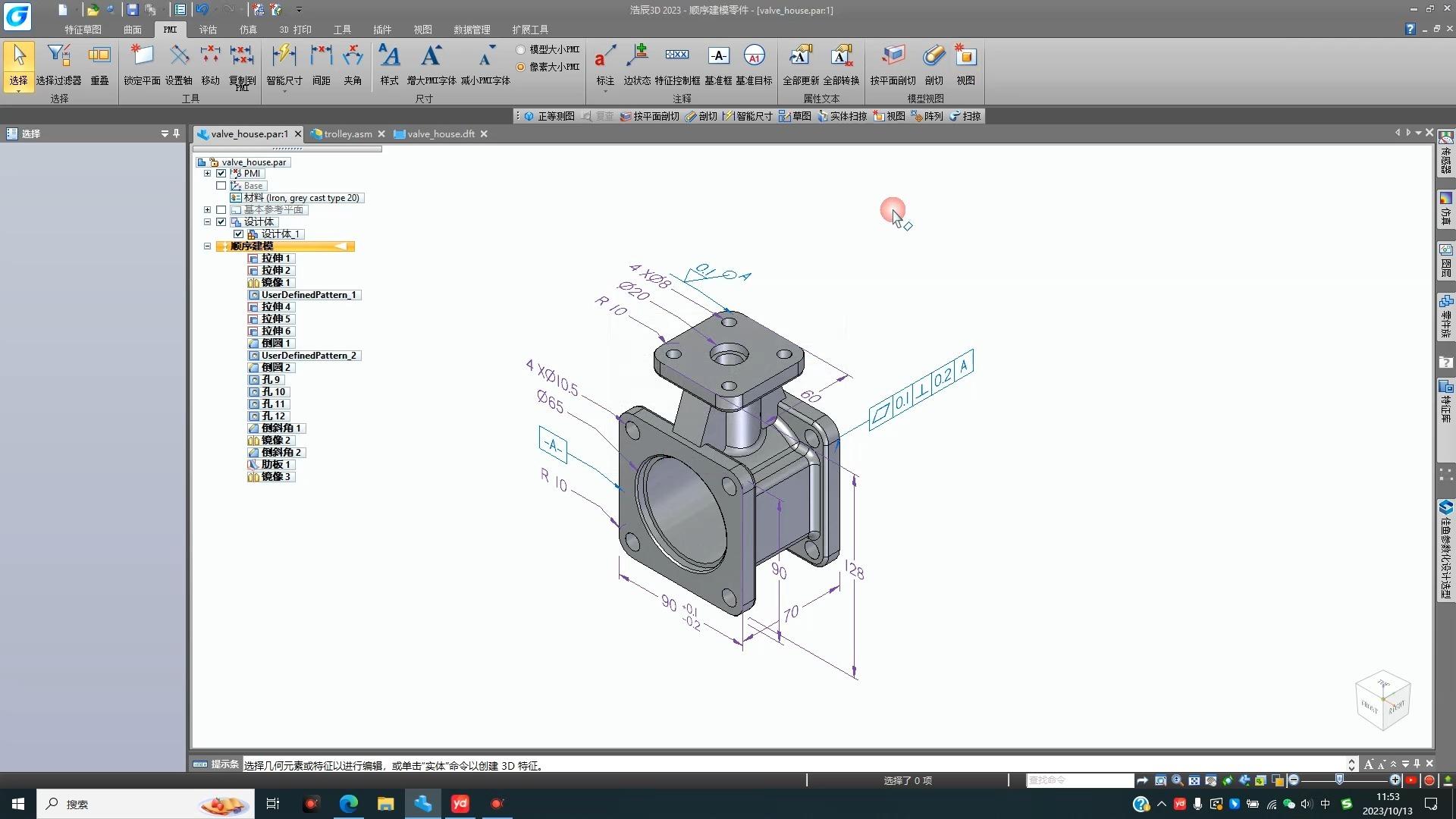Enable the Base checkbox in the model tree
This screenshot has width=1456, height=819.
pyautogui.click(x=221, y=185)
